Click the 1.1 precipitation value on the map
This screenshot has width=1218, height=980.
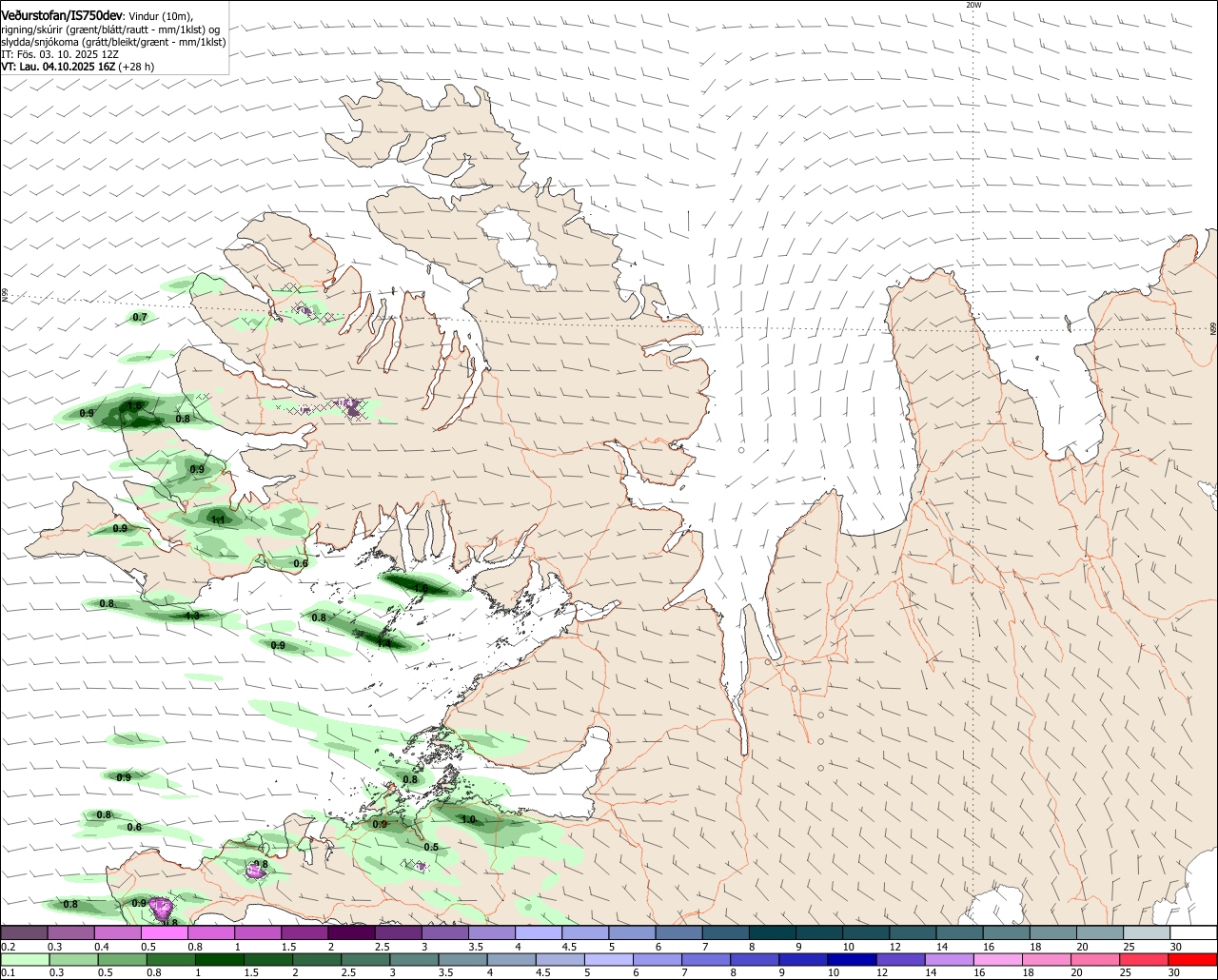218,520
